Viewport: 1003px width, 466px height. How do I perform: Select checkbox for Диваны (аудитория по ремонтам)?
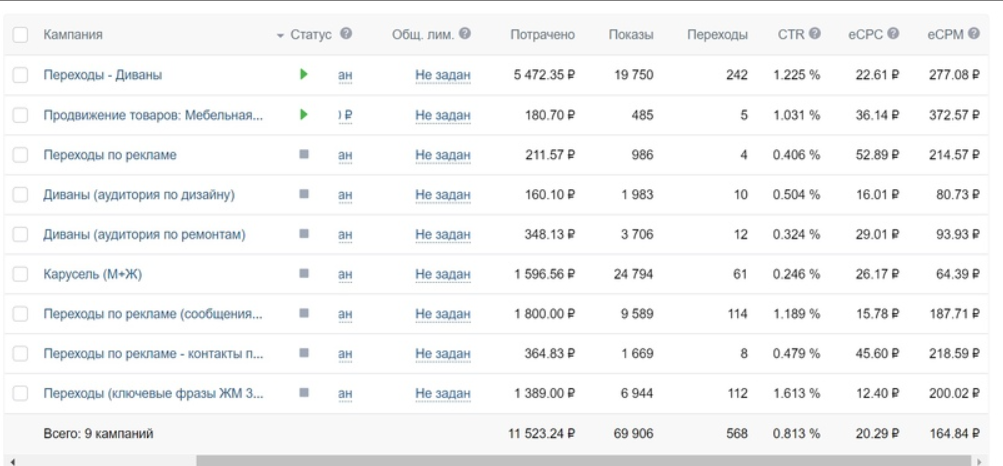point(20,235)
